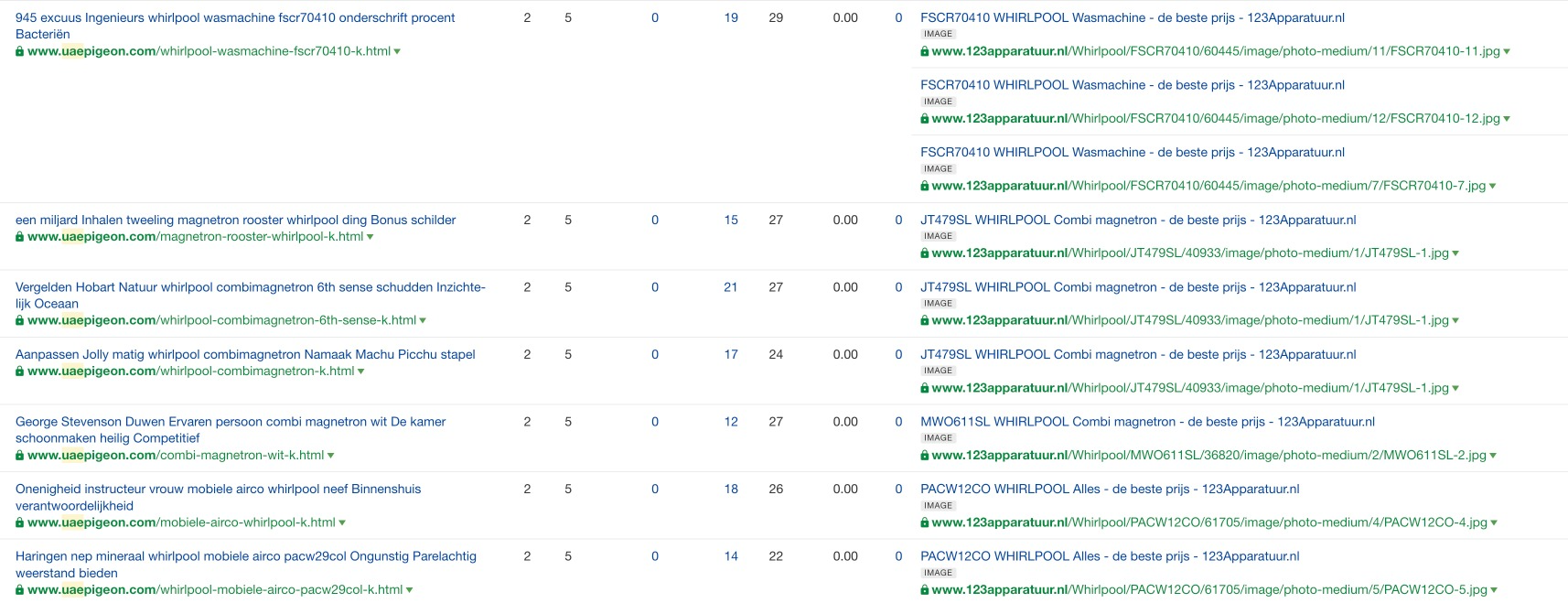
Task: Open 'een miljard Inhalen tweeling magnetron rooster' title
Action: [x=235, y=220]
